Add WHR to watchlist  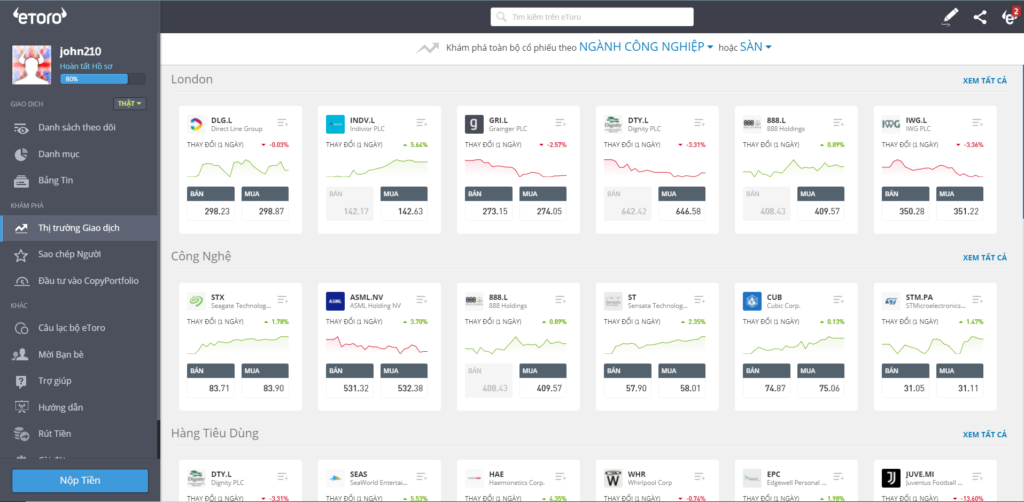point(699,477)
